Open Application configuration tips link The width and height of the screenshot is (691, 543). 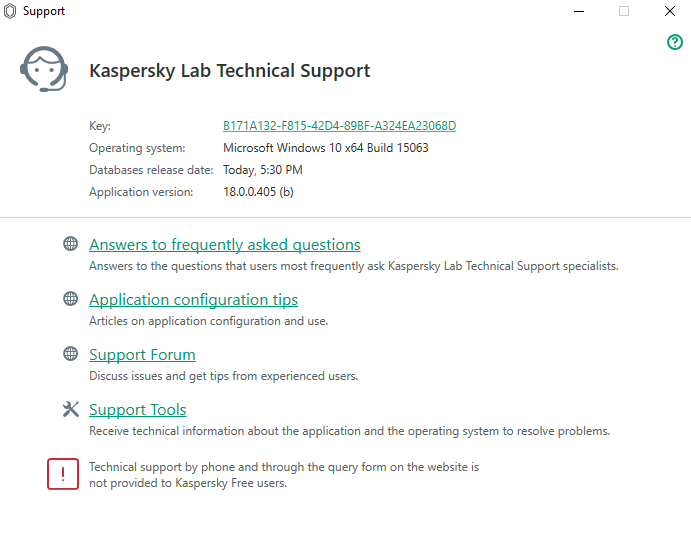tap(193, 300)
